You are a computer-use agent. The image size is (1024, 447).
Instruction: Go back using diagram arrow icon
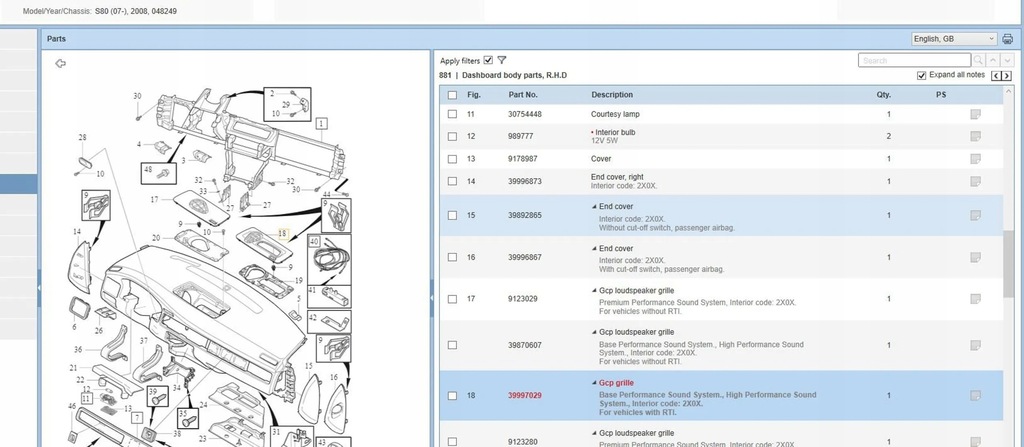(61, 63)
